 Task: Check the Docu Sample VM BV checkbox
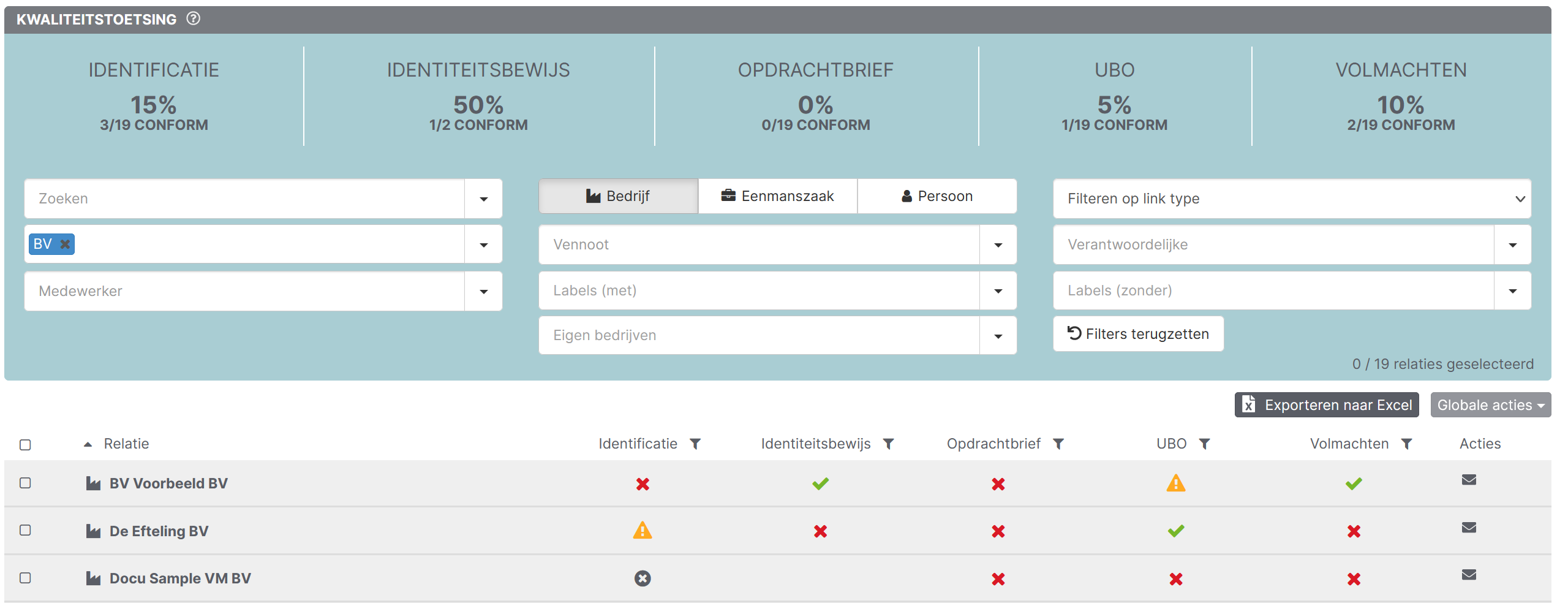[25, 578]
